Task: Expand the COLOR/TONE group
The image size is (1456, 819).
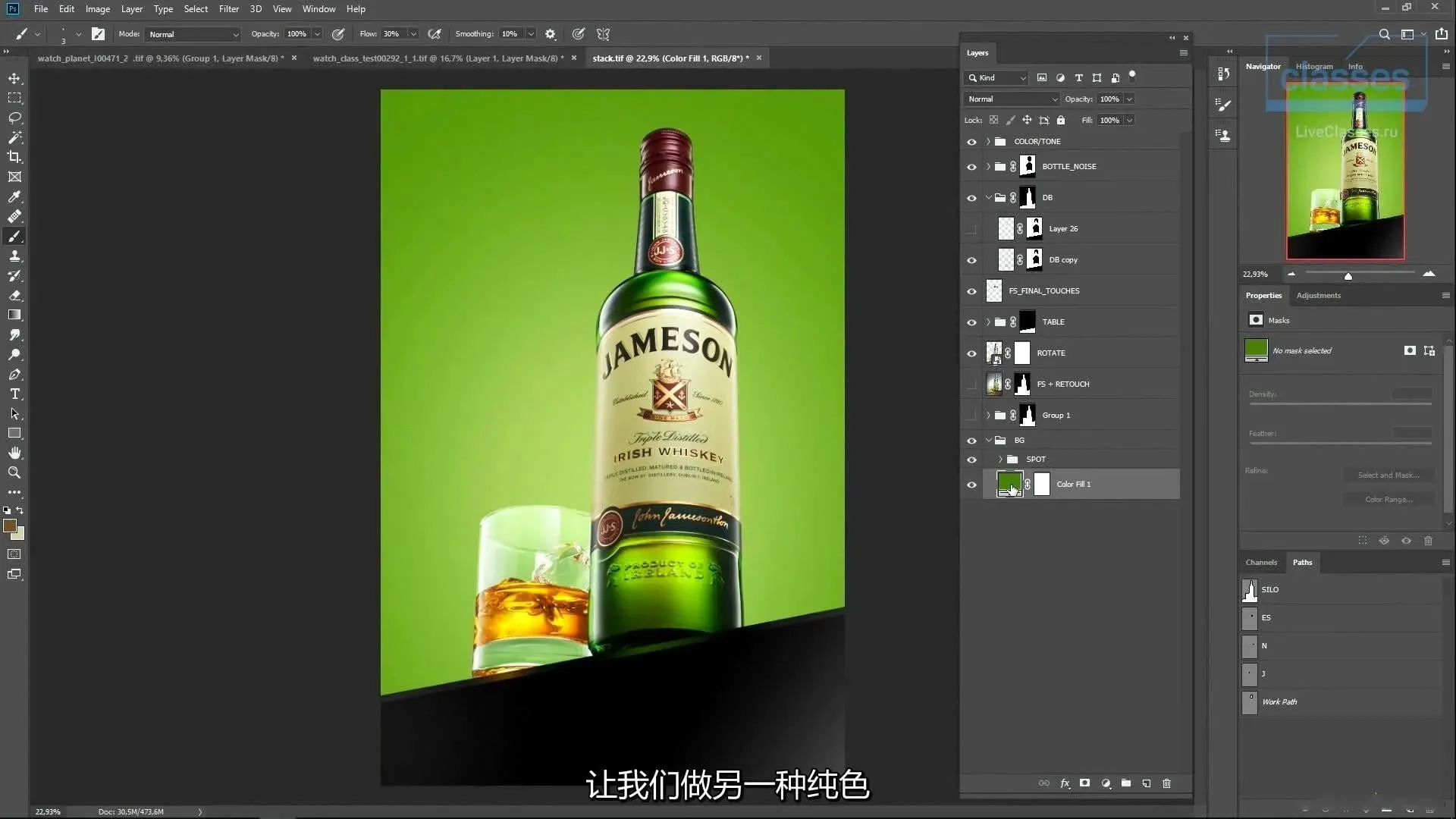Action: pos(988,142)
